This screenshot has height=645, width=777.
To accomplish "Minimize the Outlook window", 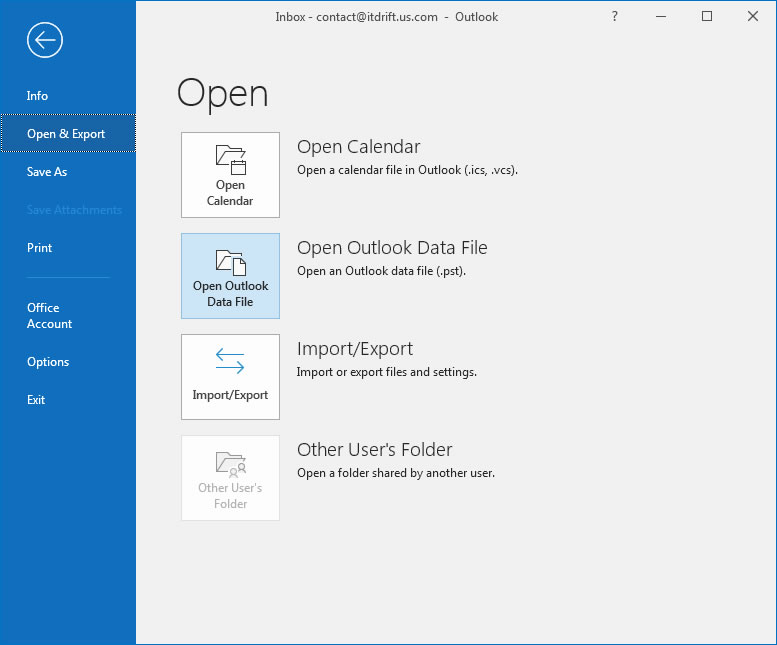I will click(x=661, y=16).
